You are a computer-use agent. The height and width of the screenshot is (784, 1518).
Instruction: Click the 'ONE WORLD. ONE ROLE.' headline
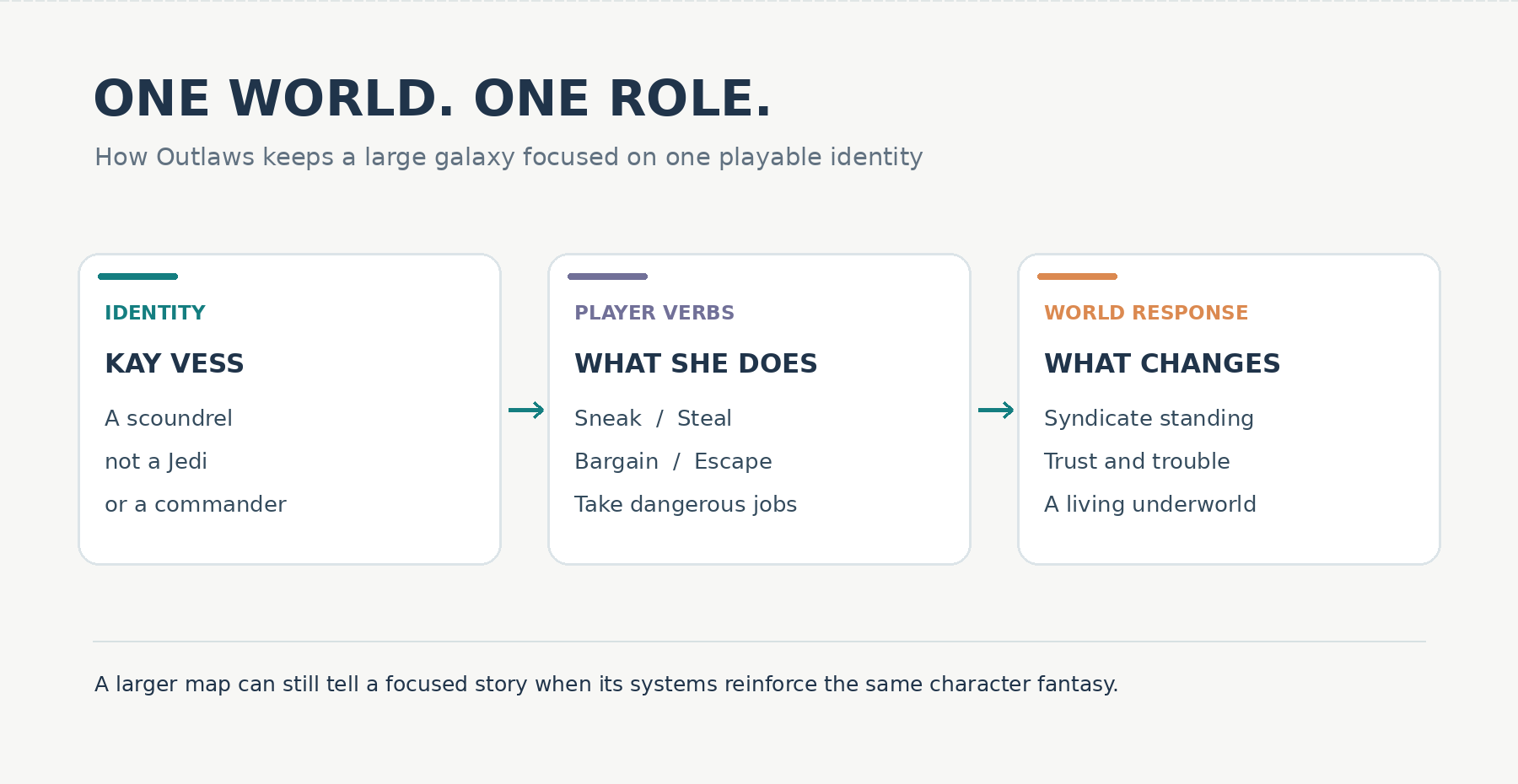[x=433, y=99]
